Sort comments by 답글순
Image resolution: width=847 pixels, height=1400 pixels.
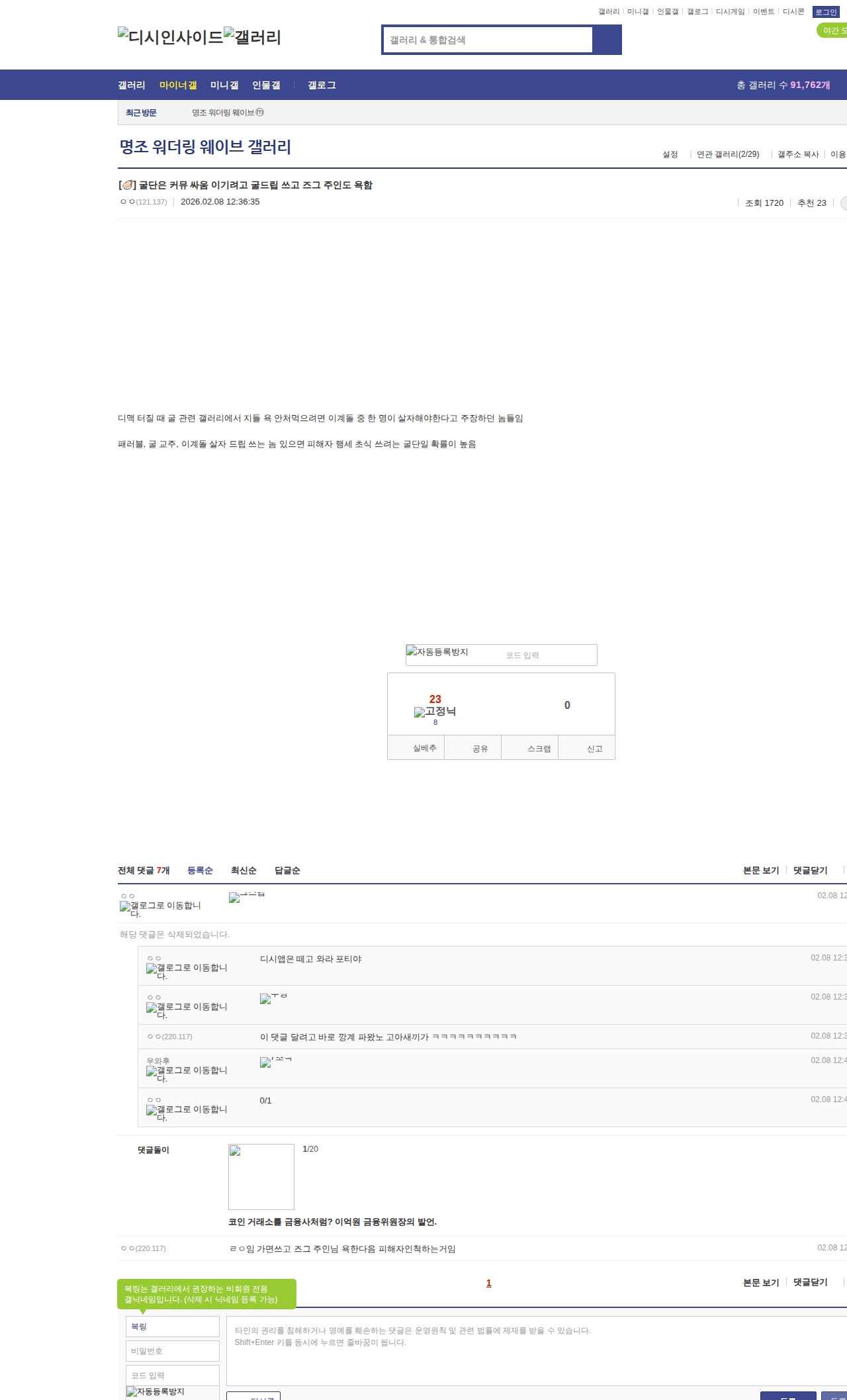coord(287,870)
